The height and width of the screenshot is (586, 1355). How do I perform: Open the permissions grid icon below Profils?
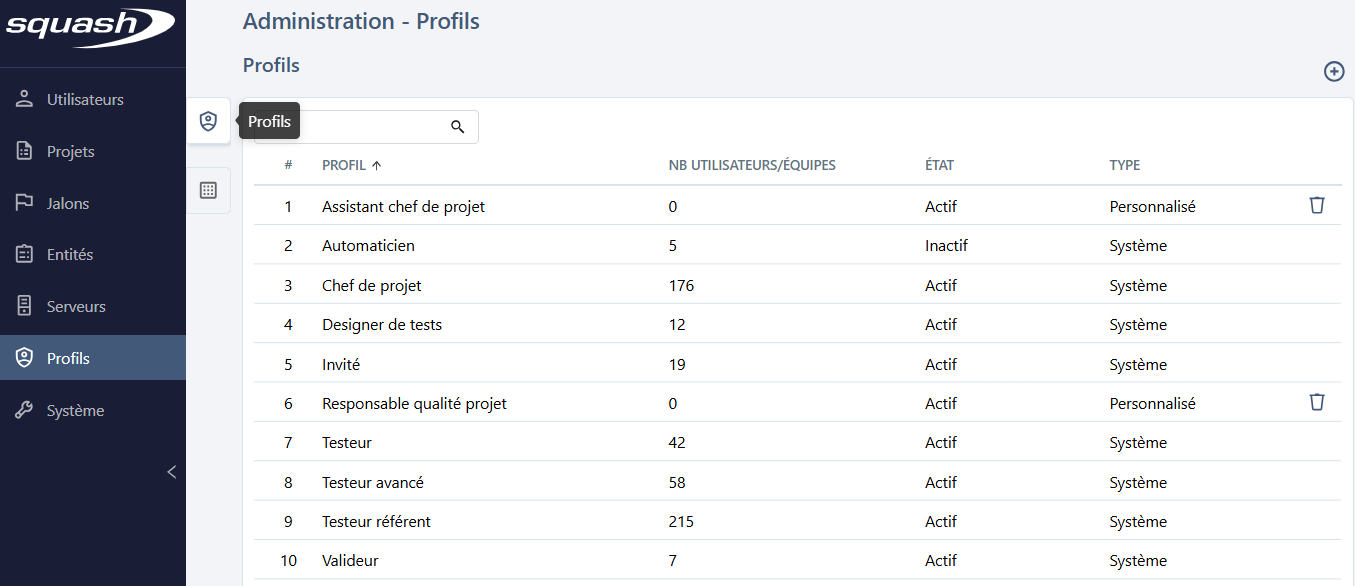pos(208,190)
